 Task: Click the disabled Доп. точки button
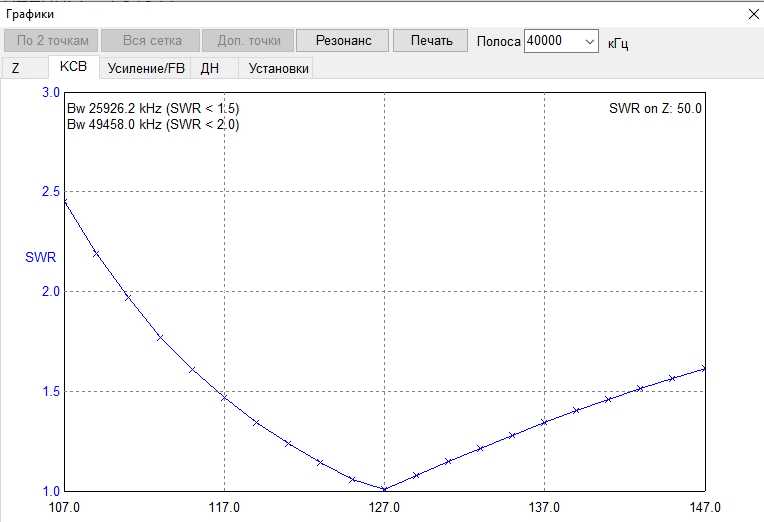click(248, 40)
